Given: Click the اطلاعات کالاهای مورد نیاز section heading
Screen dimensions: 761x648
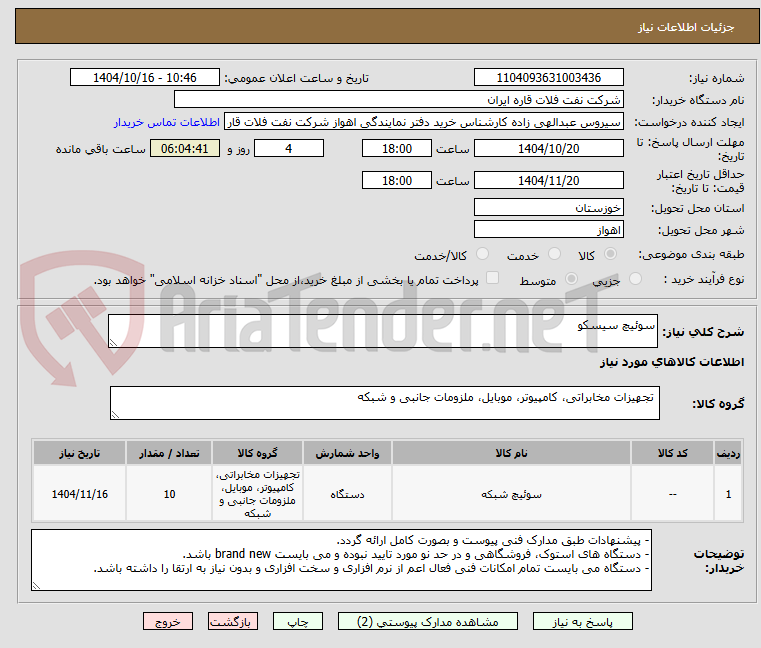Looking at the screenshot, I should pyautogui.click(x=672, y=362).
